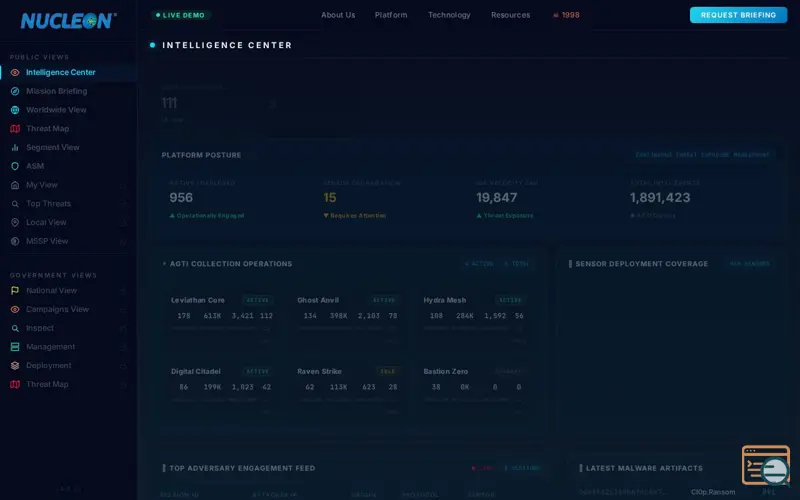Image resolution: width=800 pixels, height=500 pixels.
Task: Click the Worldwide View globe icon
Action: [15, 110]
